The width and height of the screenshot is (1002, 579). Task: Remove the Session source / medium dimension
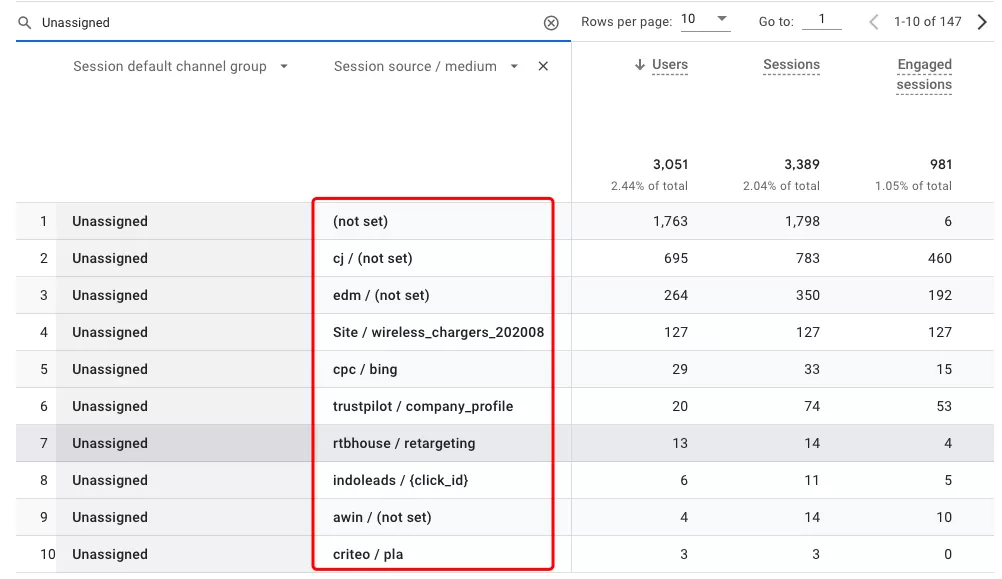(x=543, y=66)
